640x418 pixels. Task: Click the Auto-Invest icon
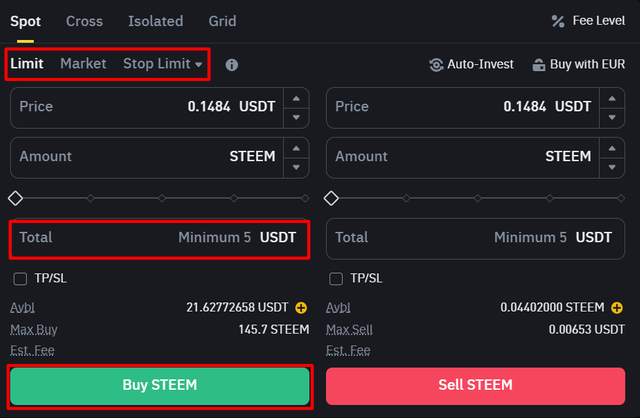coord(436,64)
